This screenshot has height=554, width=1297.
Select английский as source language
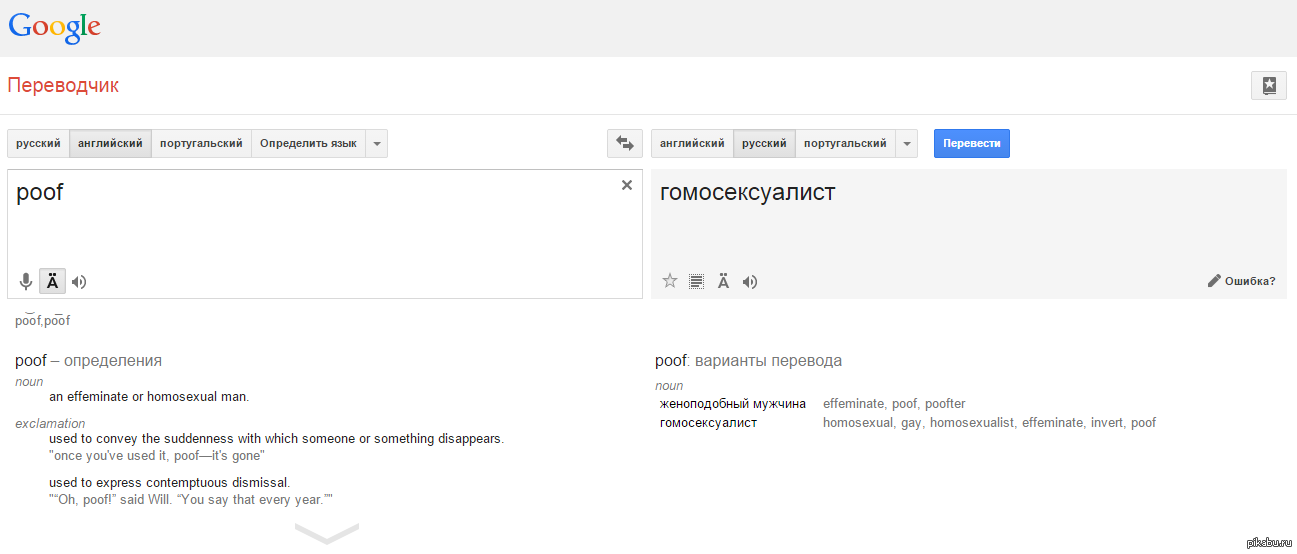pos(111,144)
